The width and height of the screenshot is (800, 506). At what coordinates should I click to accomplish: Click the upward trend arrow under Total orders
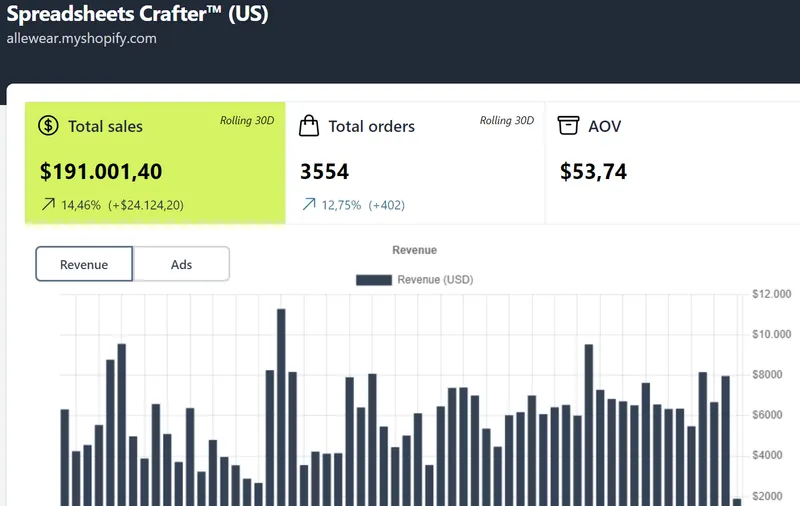click(x=308, y=205)
